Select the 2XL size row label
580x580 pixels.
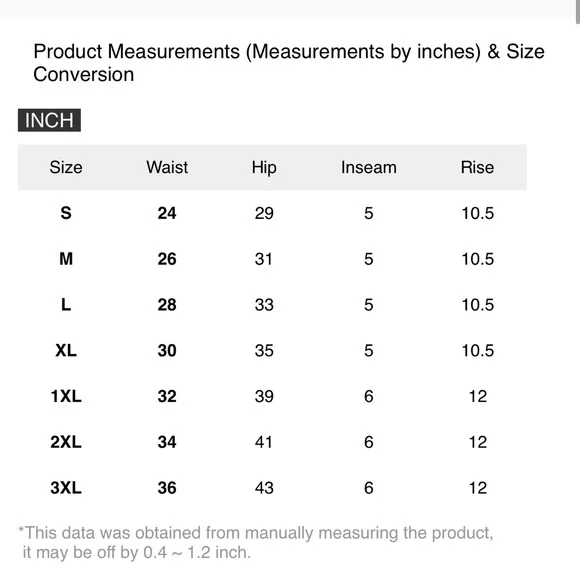coord(66,442)
